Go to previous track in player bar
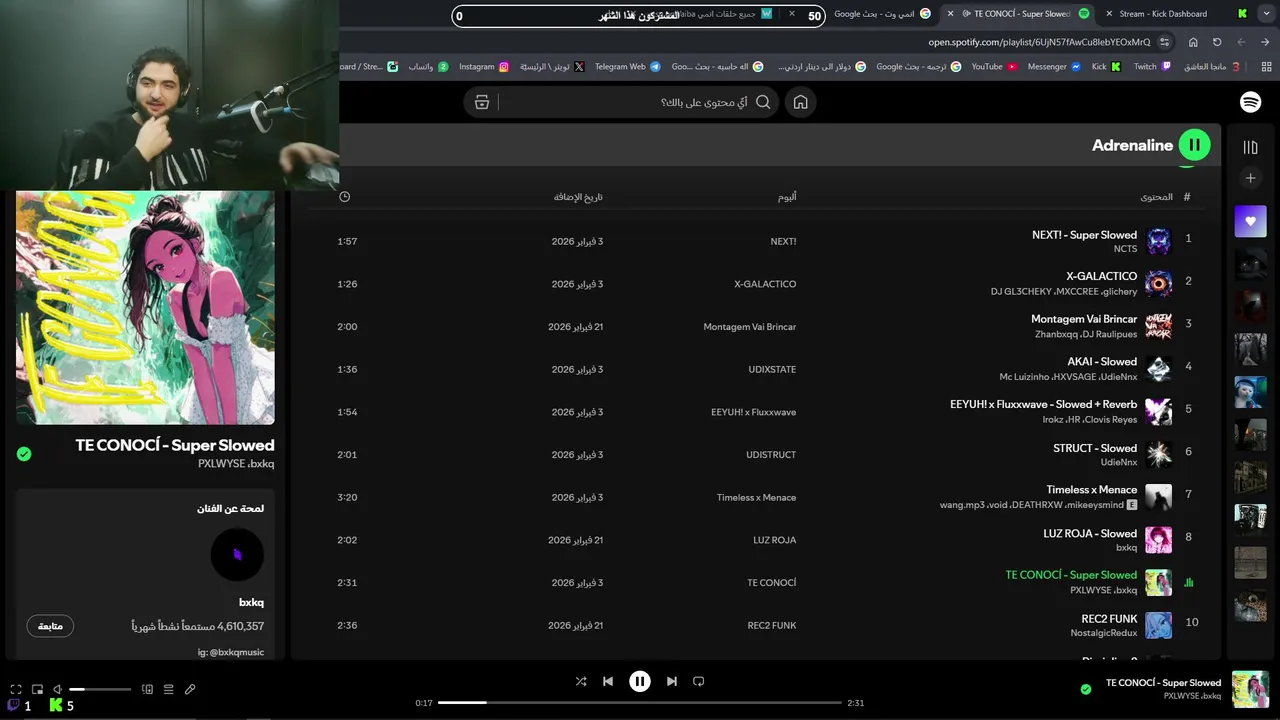 [607, 681]
